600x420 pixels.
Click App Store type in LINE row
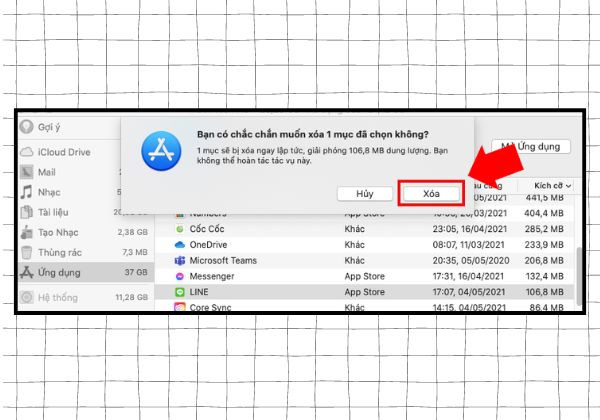364,292
